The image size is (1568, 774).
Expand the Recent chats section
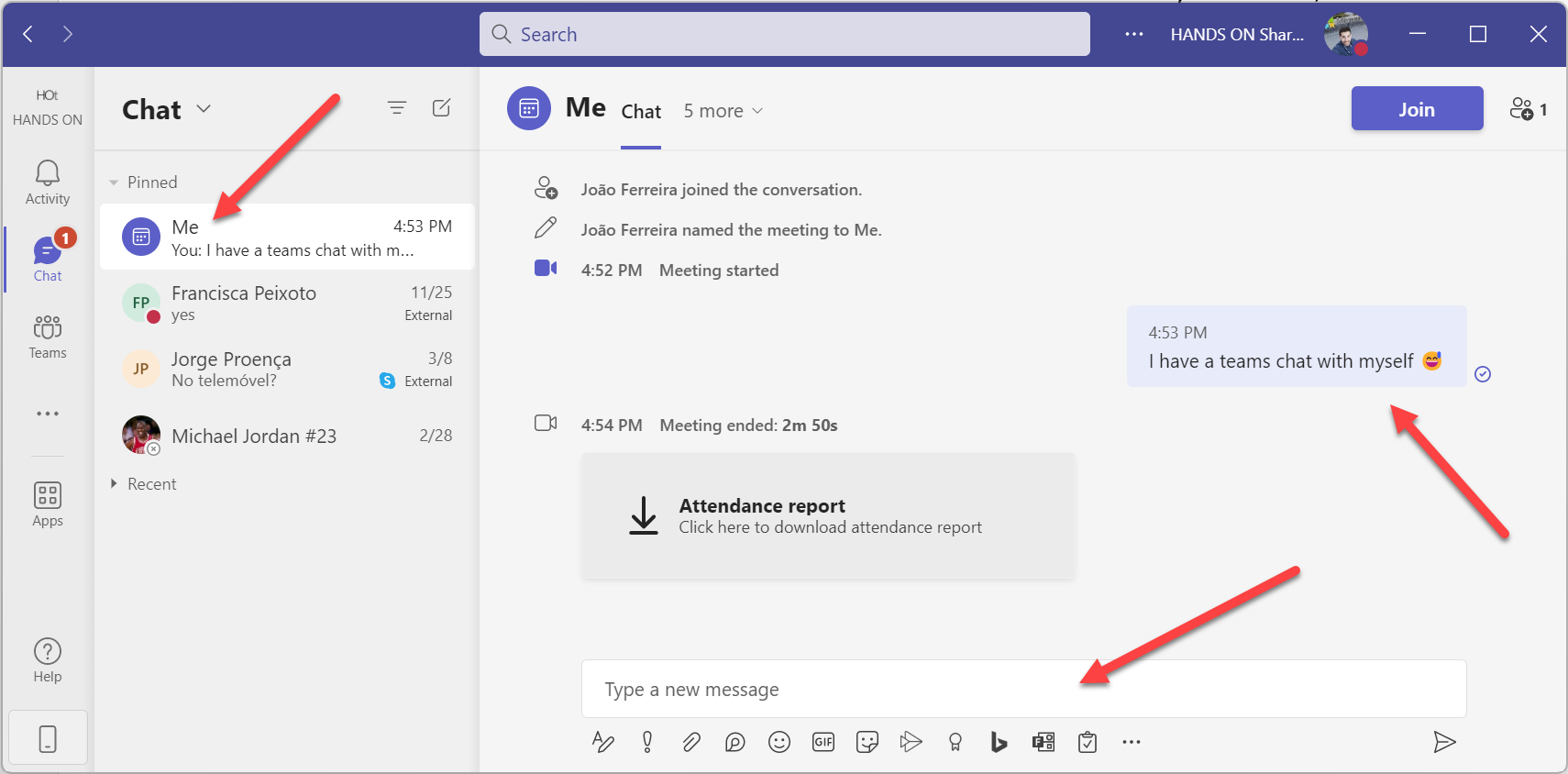pos(115,483)
